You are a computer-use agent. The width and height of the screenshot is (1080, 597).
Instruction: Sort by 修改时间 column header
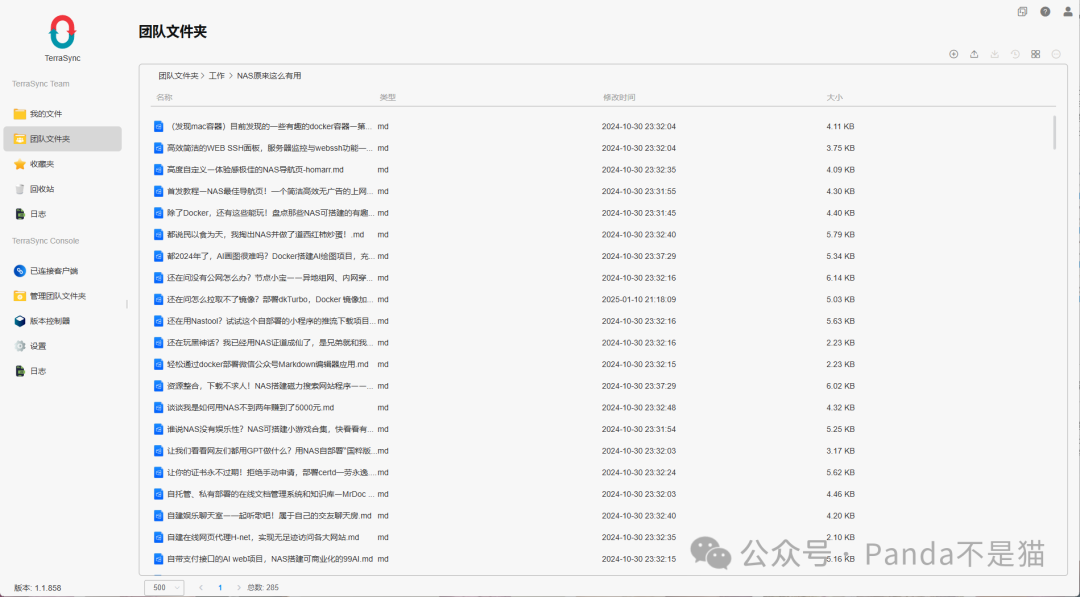click(619, 98)
